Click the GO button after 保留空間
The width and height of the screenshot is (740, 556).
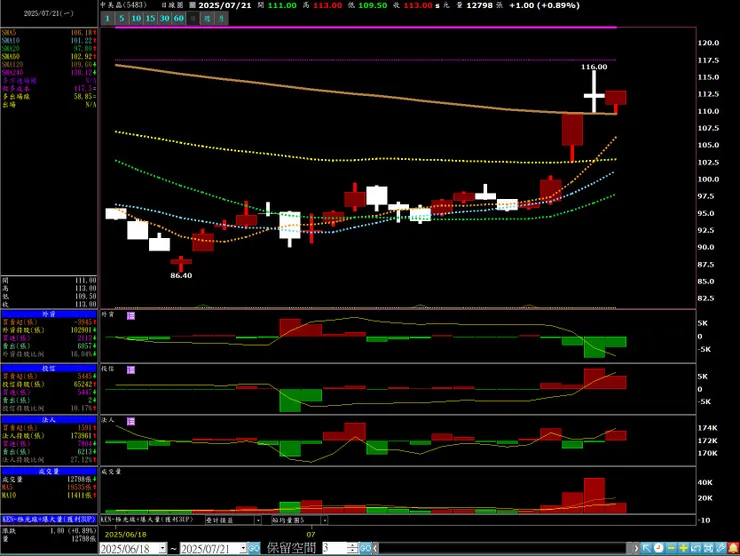(365, 548)
